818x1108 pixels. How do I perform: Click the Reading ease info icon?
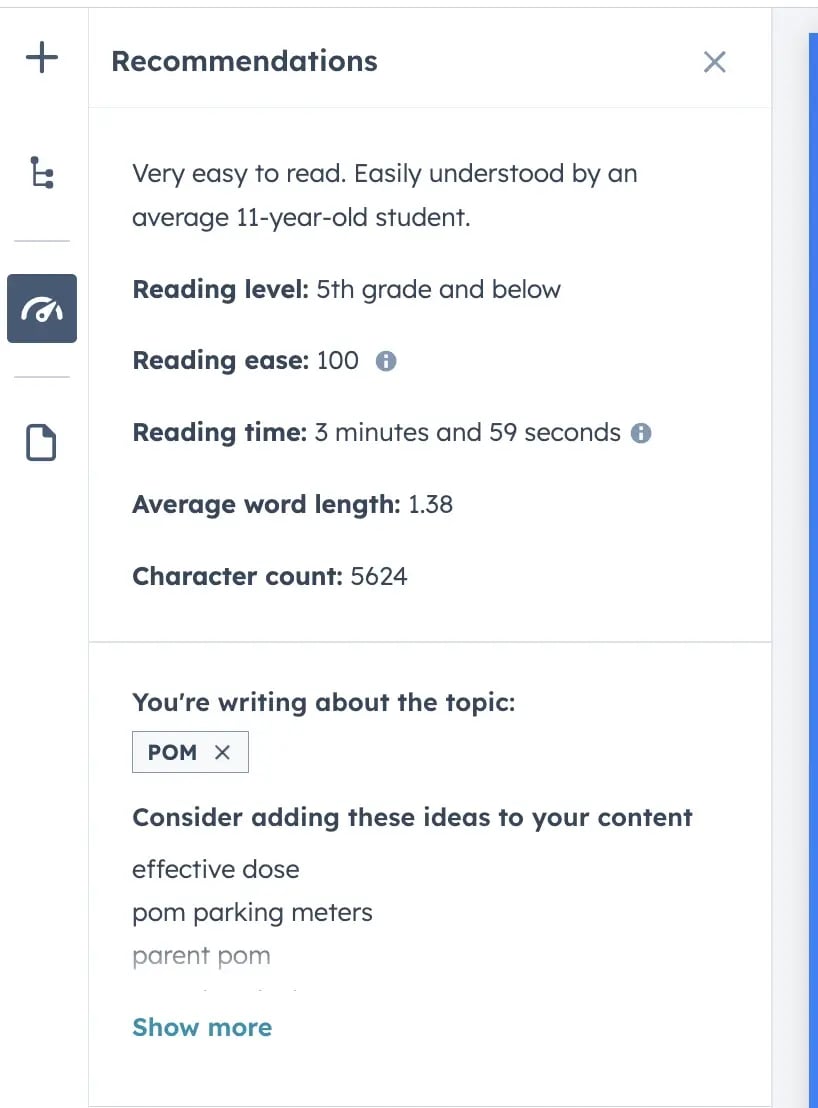(x=385, y=361)
